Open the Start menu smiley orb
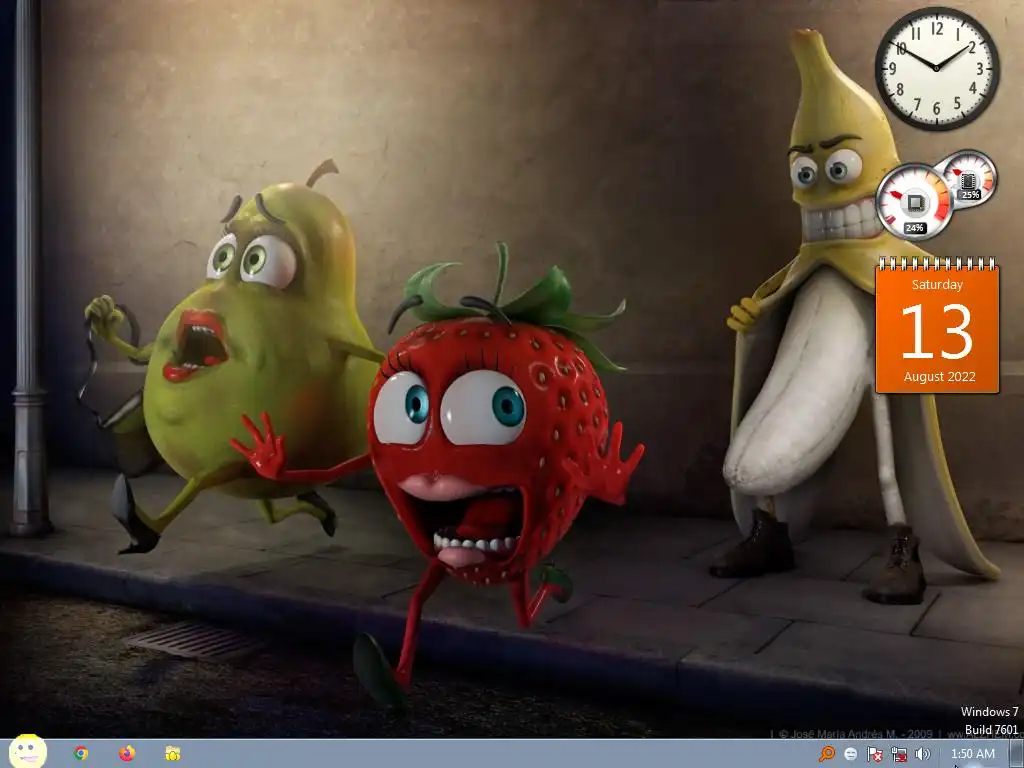This screenshot has height=768, width=1024. pyautogui.click(x=27, y=752)
